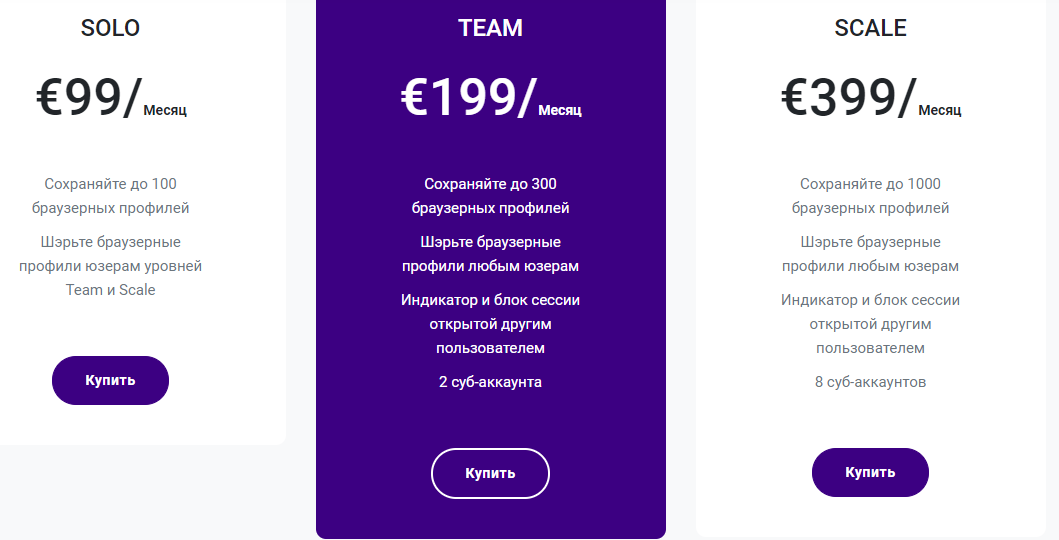Click the 'Team и Scale' sharing text in SOLO
The height and width of the screenshot is (540, 1059).
(110, 290)
